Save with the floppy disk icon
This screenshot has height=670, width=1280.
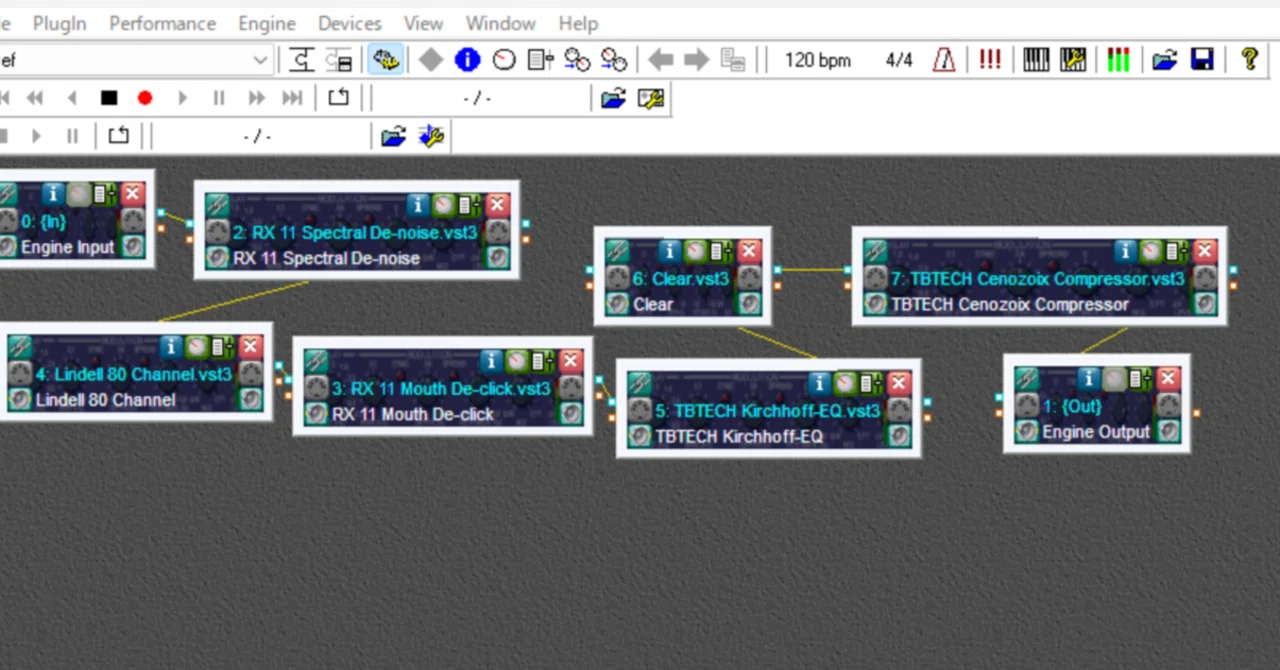click(x=1202, y=60)
